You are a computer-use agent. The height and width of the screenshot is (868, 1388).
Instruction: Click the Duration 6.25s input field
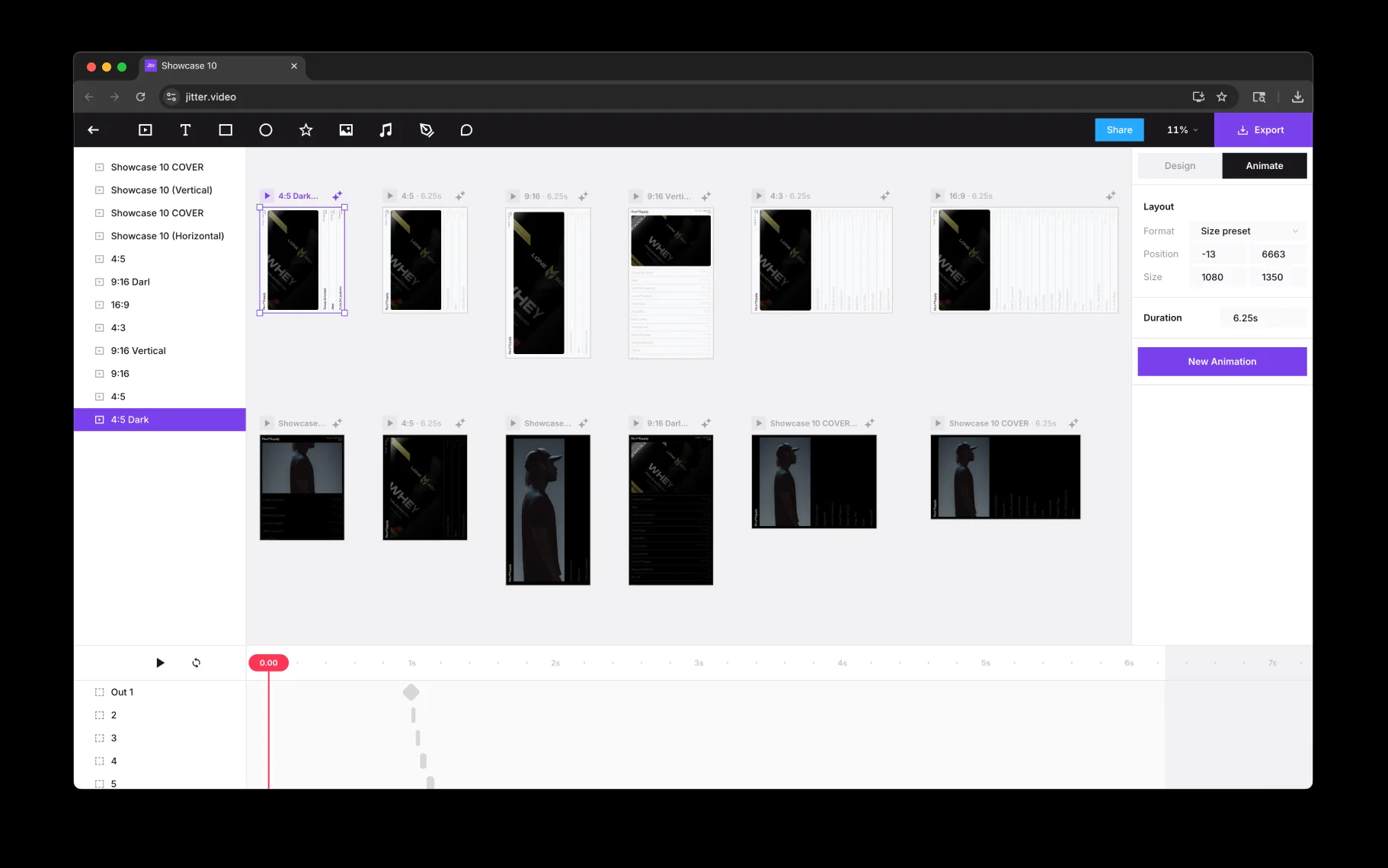tap(1262, 318)
